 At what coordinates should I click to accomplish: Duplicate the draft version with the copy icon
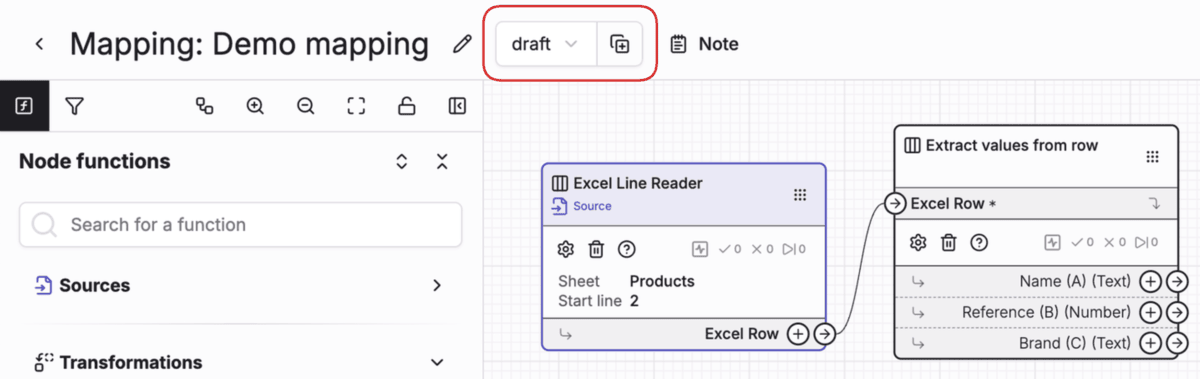[620, 44]
